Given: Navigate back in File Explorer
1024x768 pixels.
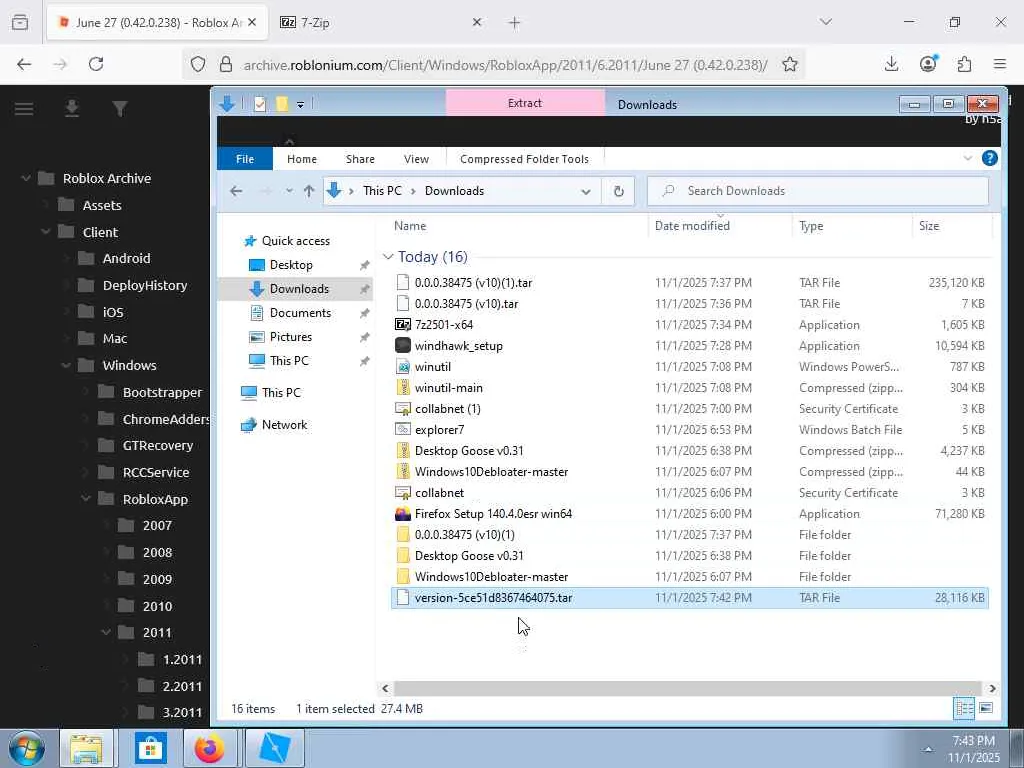Looking at the screenshot, I should (x=236, y=191).
